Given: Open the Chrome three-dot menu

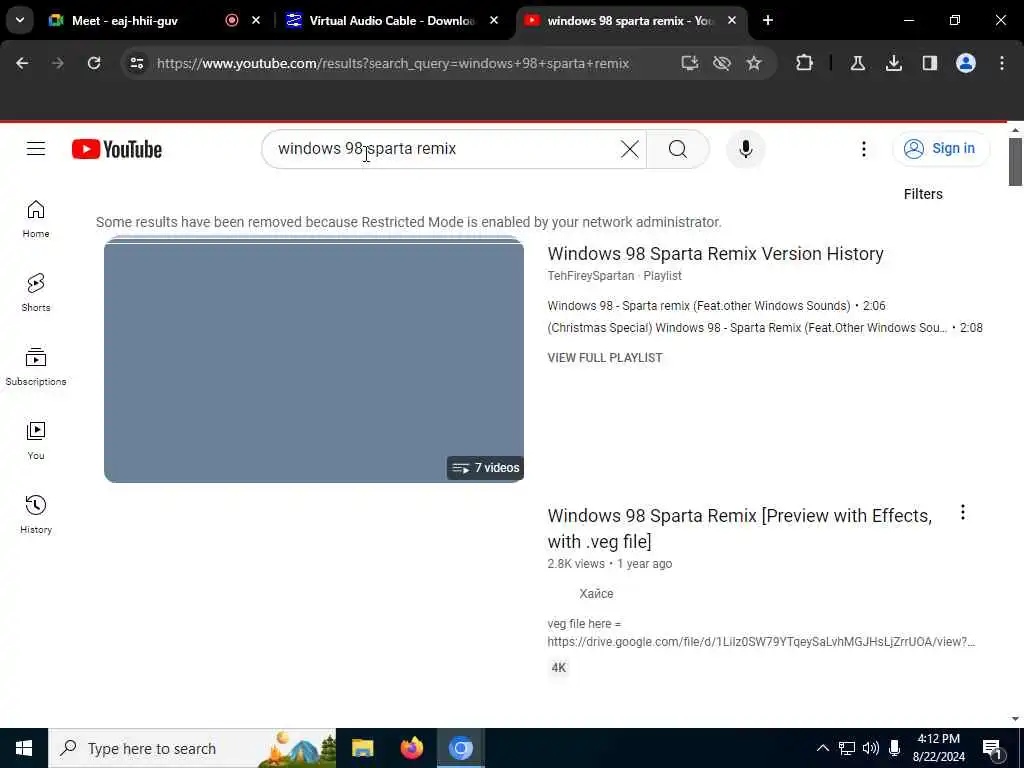Looking at the screenshot, I should point(1002,63).
